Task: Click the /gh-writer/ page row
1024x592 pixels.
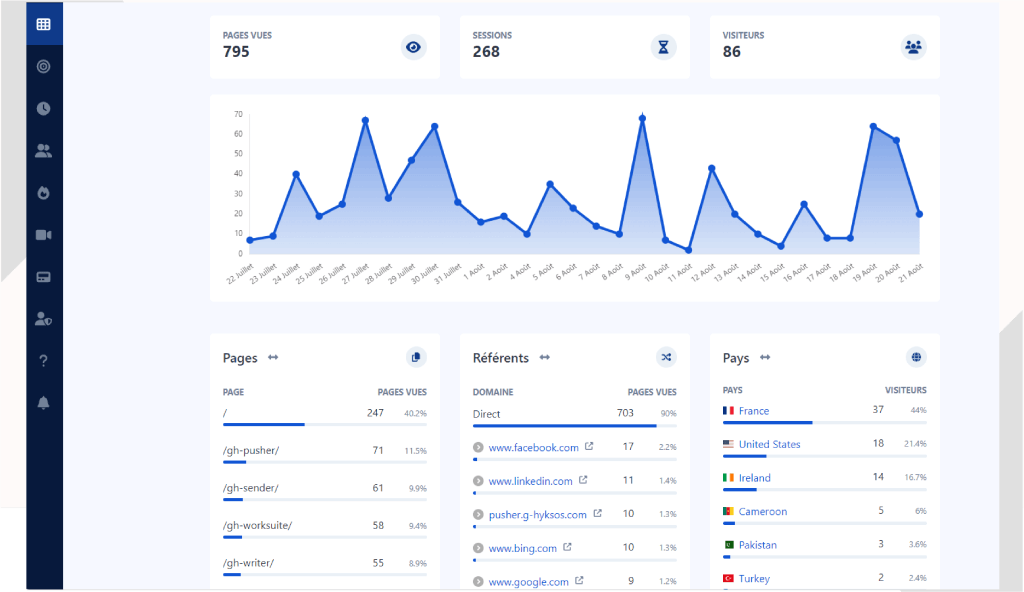Action: 325,566
